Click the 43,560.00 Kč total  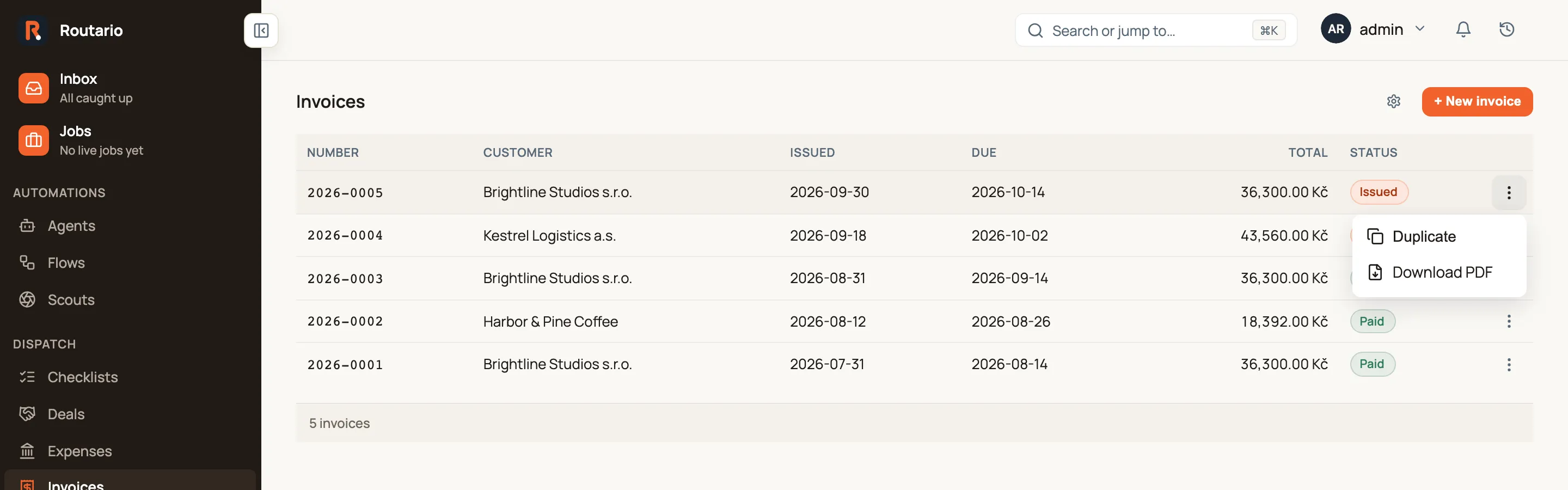pyautogui.click(x=1284, y=236)
